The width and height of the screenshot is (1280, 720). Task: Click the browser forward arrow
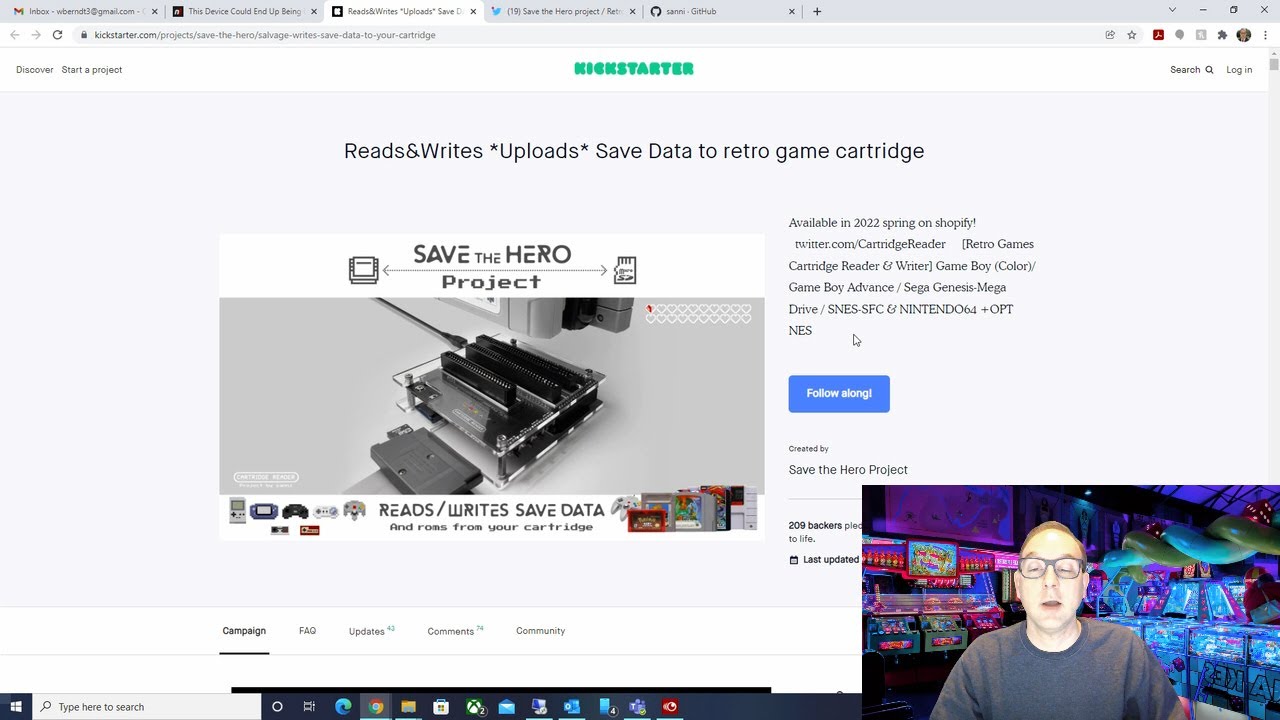tap(36, 35)
